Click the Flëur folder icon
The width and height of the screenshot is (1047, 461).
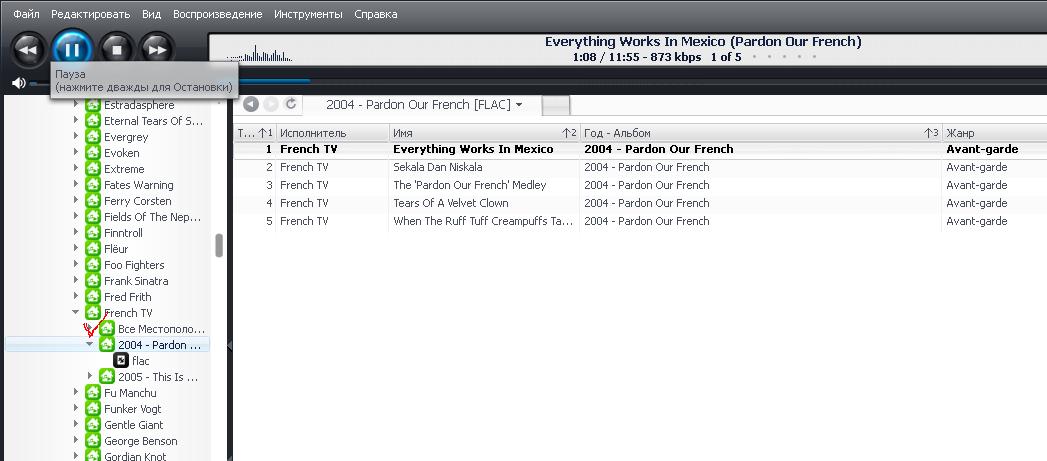pyautogui.click(x=93, y=249)
